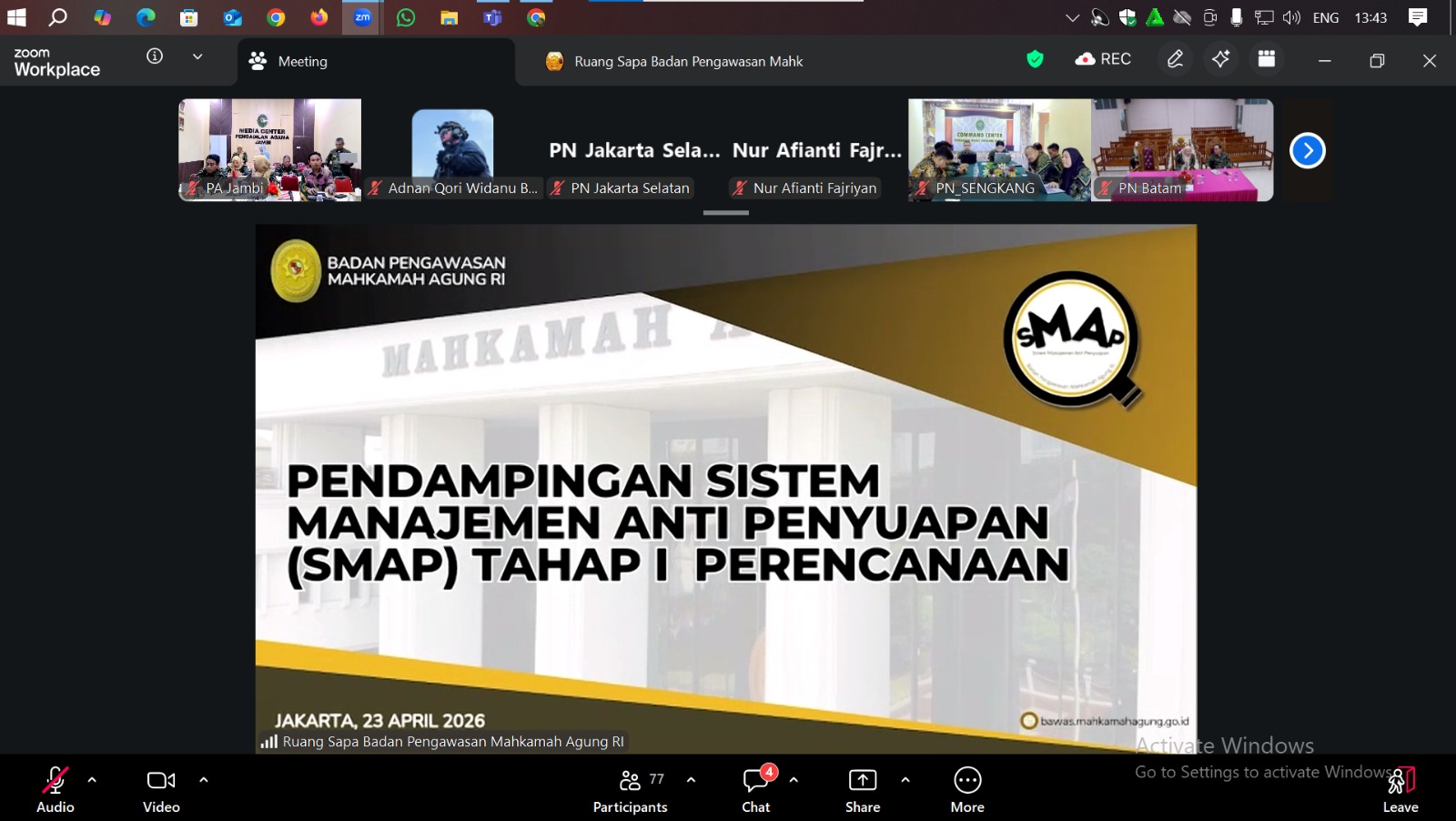Expand the chat options arrow

pos(794,780)
